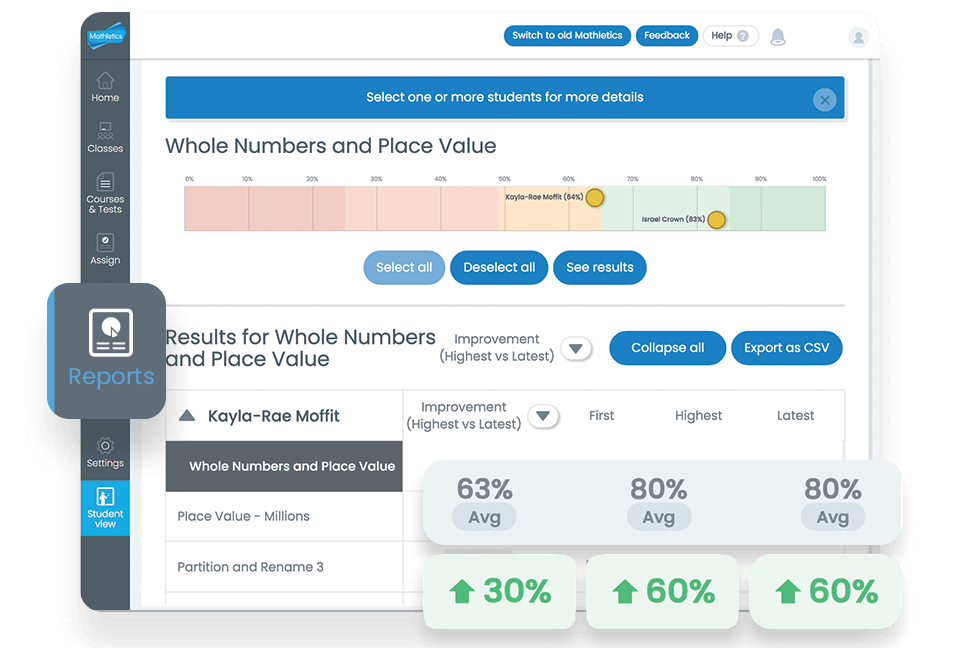The height and width of the screenshot is (648, 960).
Task: Open Improvement dropdown beside results heading
Action: [576, 349]
